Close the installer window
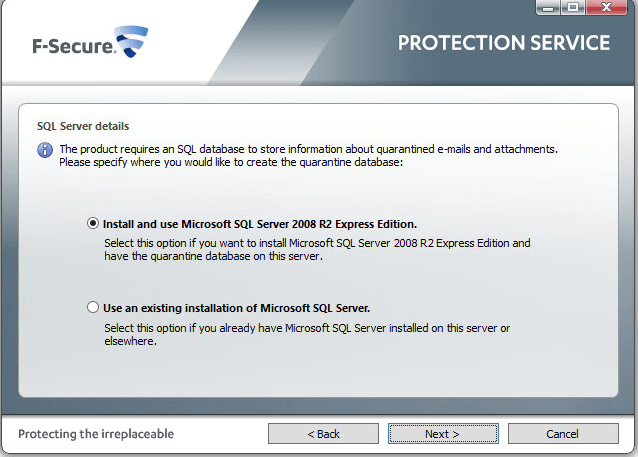The image size is (638, 457). pyautogui.click(x=609, y=8)
